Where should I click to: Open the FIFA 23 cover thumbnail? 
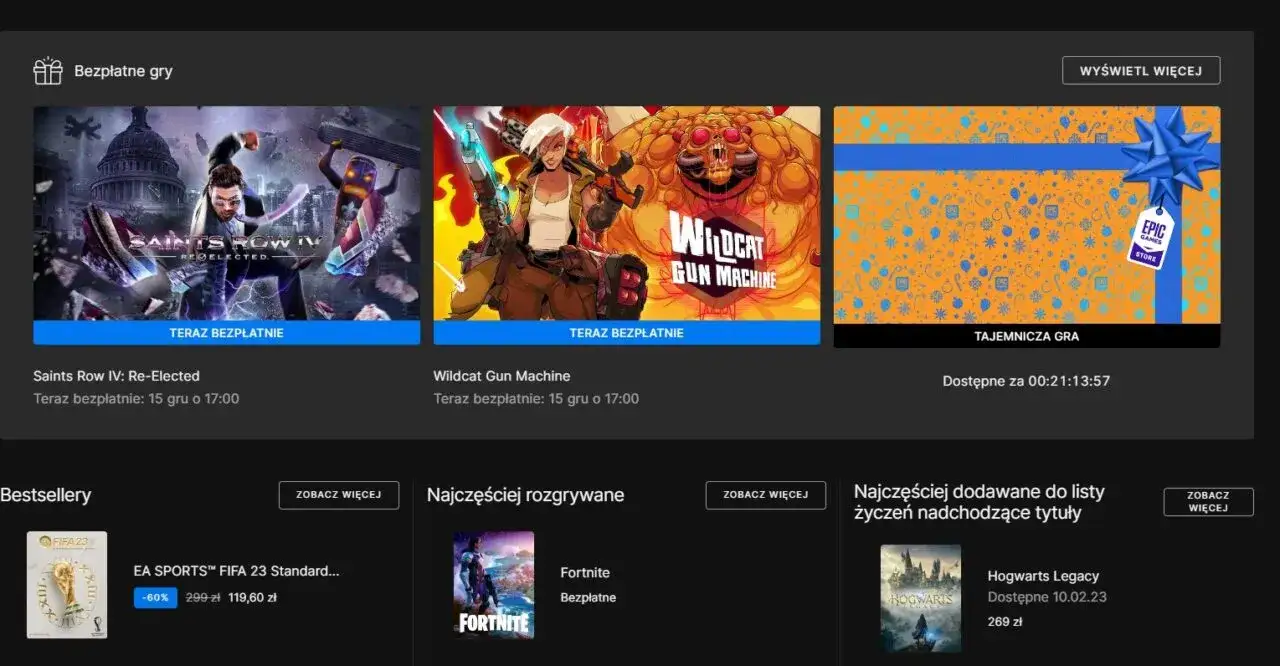pos(67,583)
